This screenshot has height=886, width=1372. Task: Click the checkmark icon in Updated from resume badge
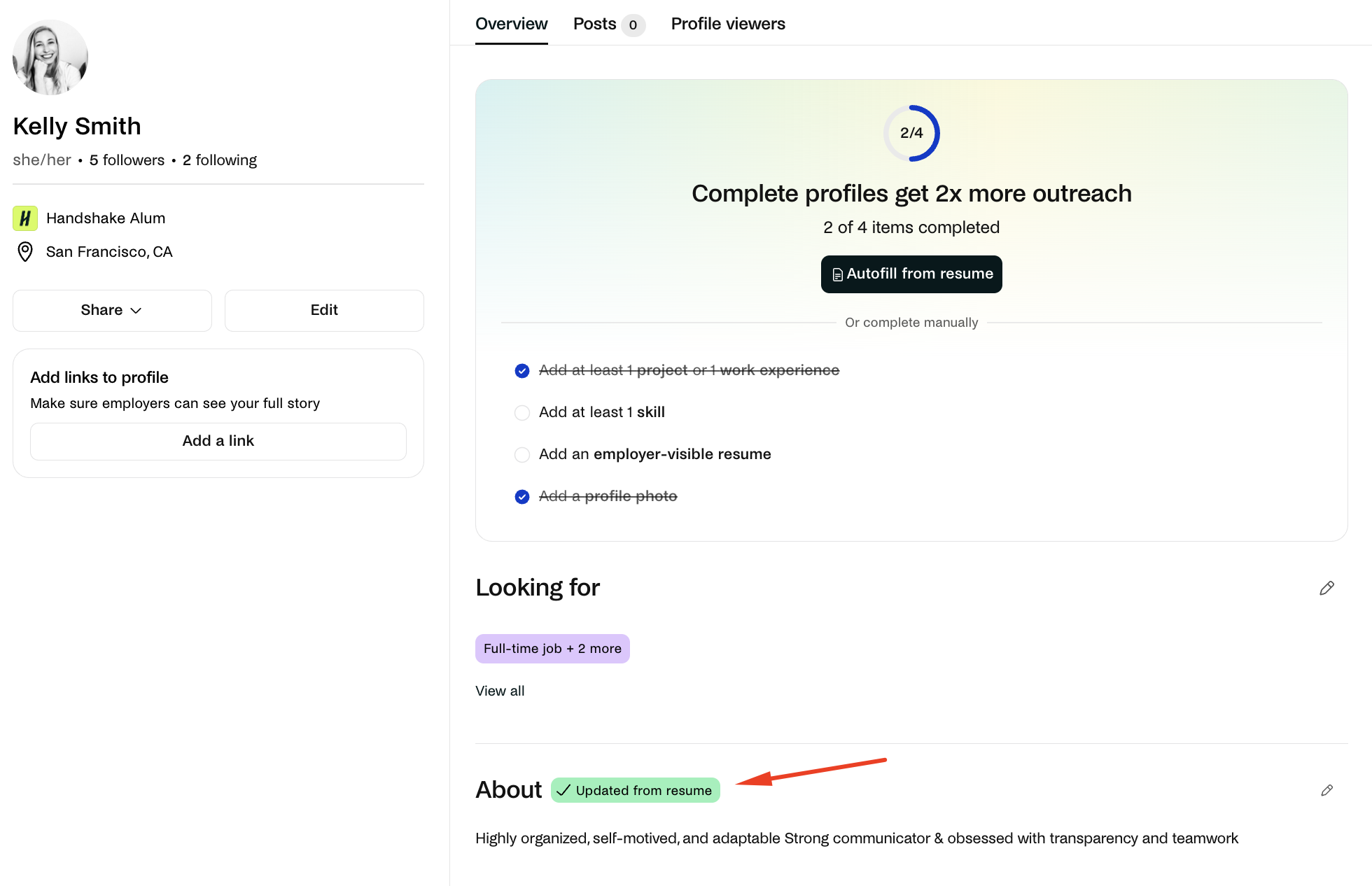click(563, 790)
